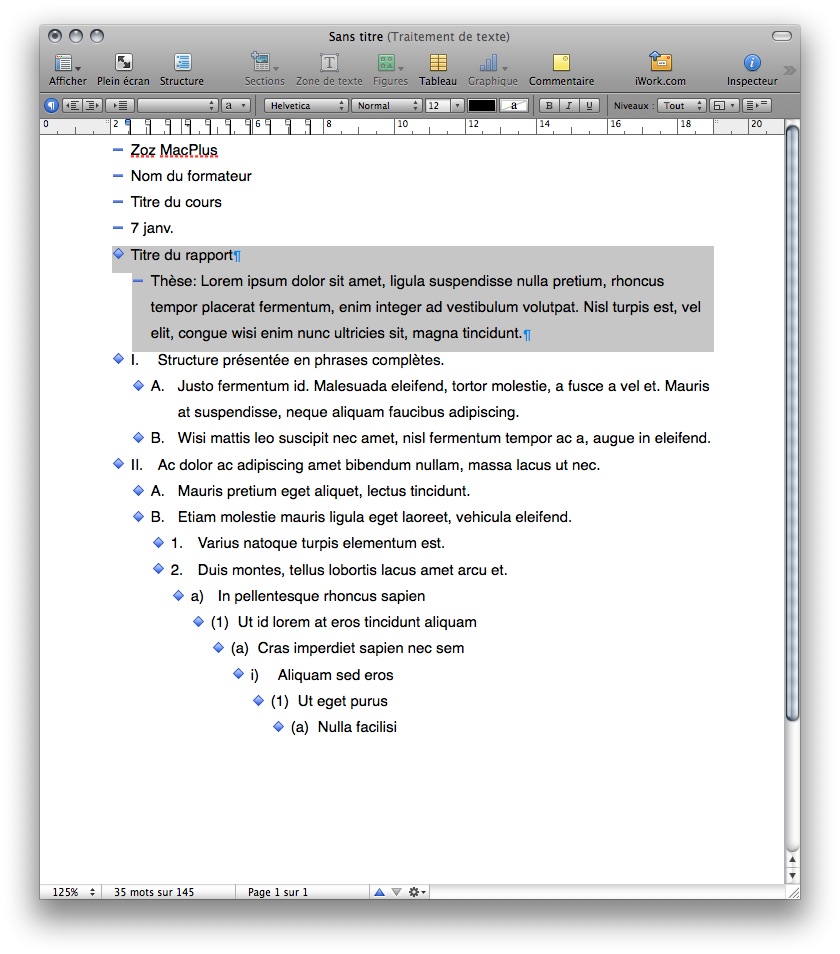The height and width of the screenshot is (954, 840).
Task: Insert a Tableau from the toolbar
Action: click(x=438, y=62)
